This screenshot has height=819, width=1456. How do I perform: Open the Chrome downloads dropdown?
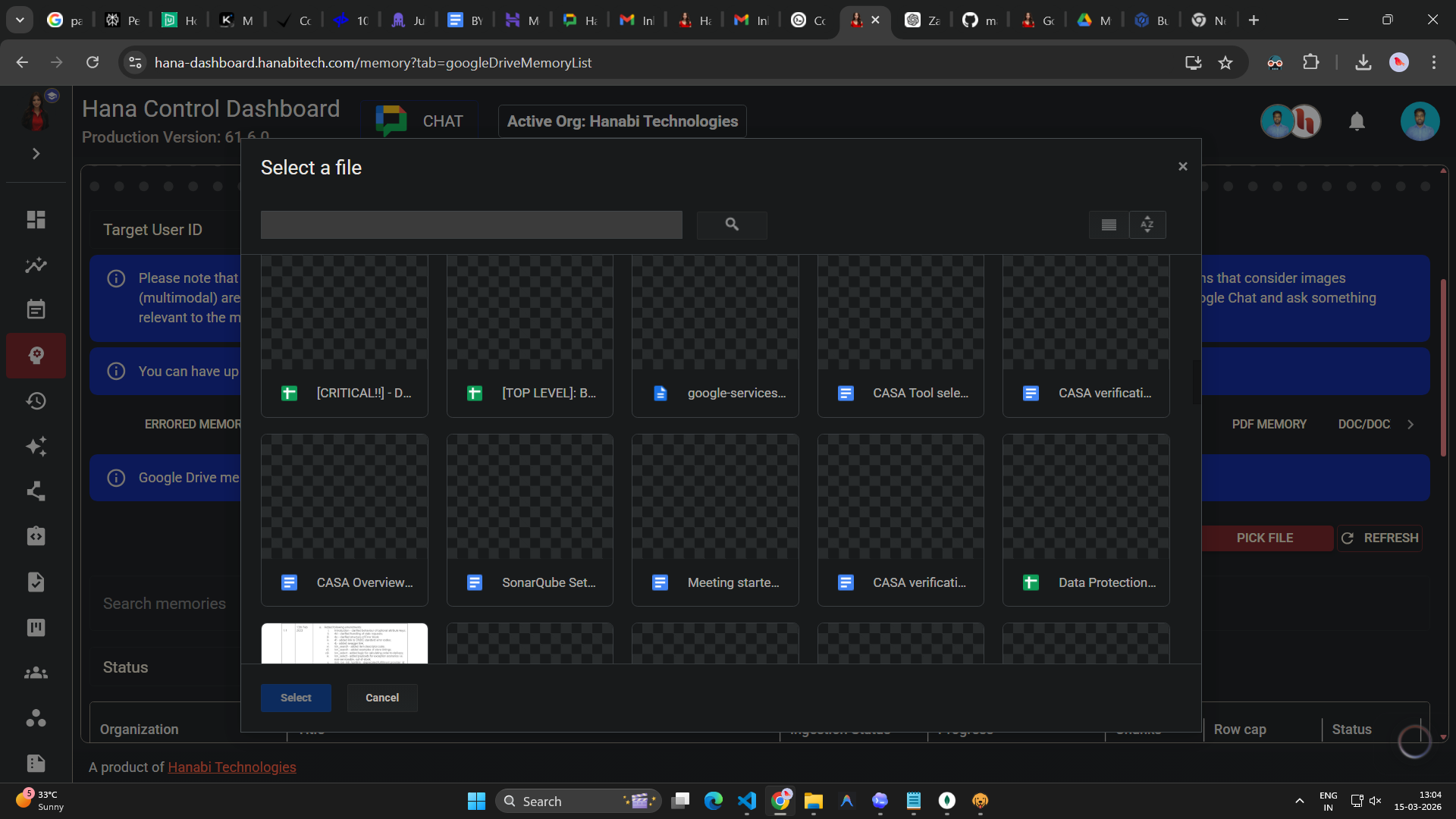[1363, 62]
